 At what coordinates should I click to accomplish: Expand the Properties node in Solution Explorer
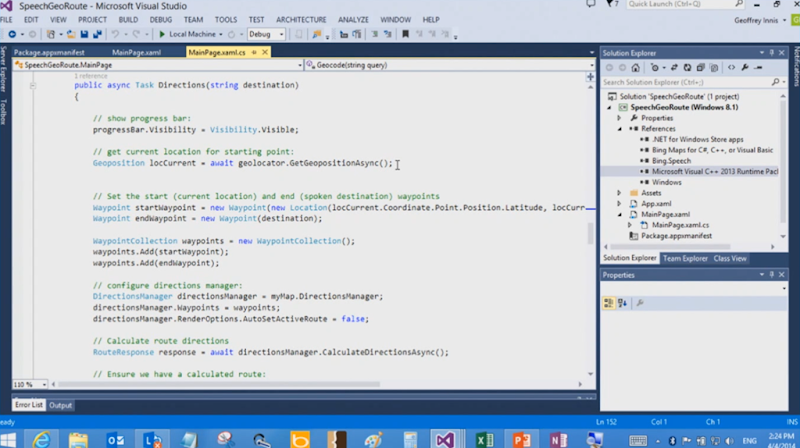tap(619, 118)
